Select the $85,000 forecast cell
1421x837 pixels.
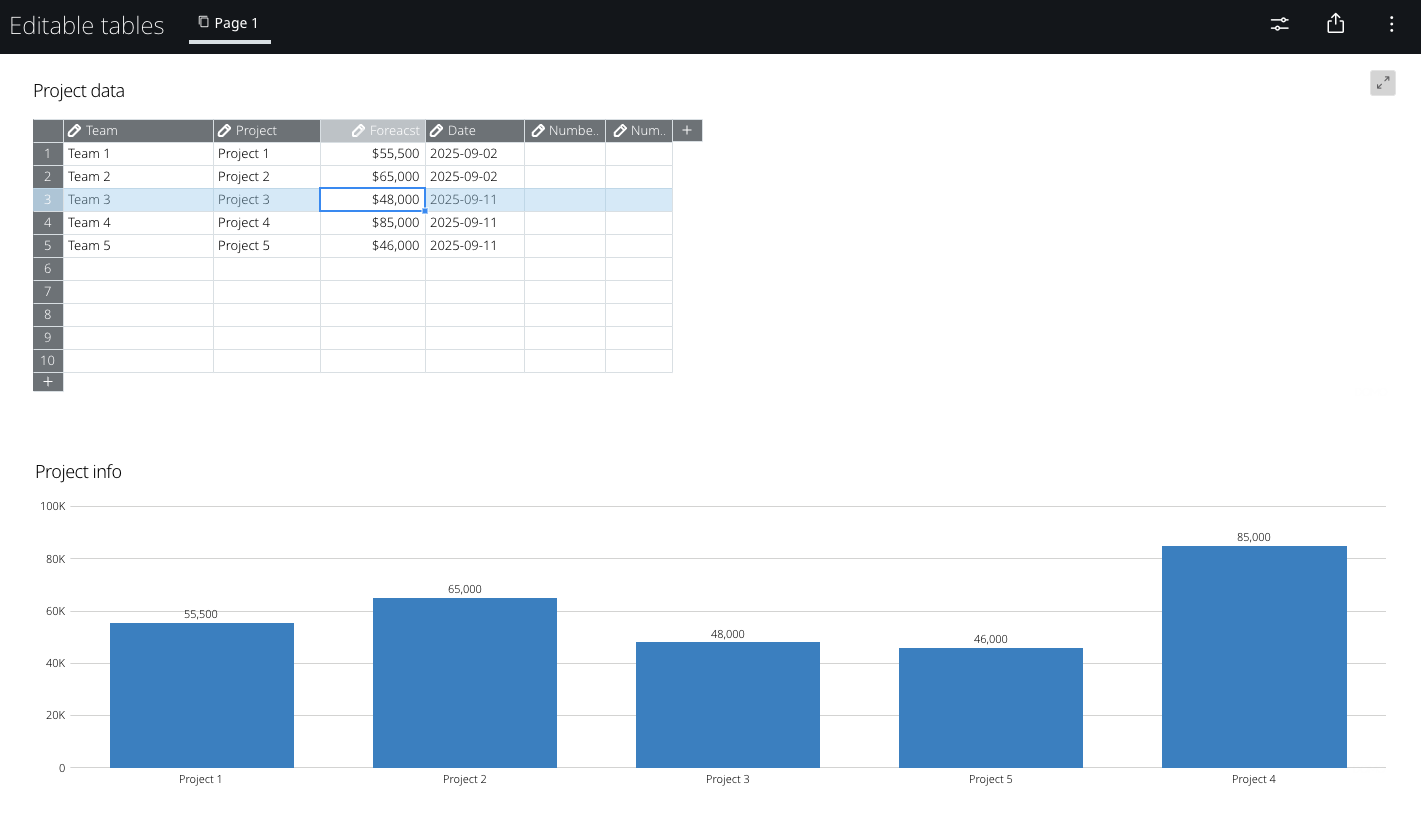[373, 223]
